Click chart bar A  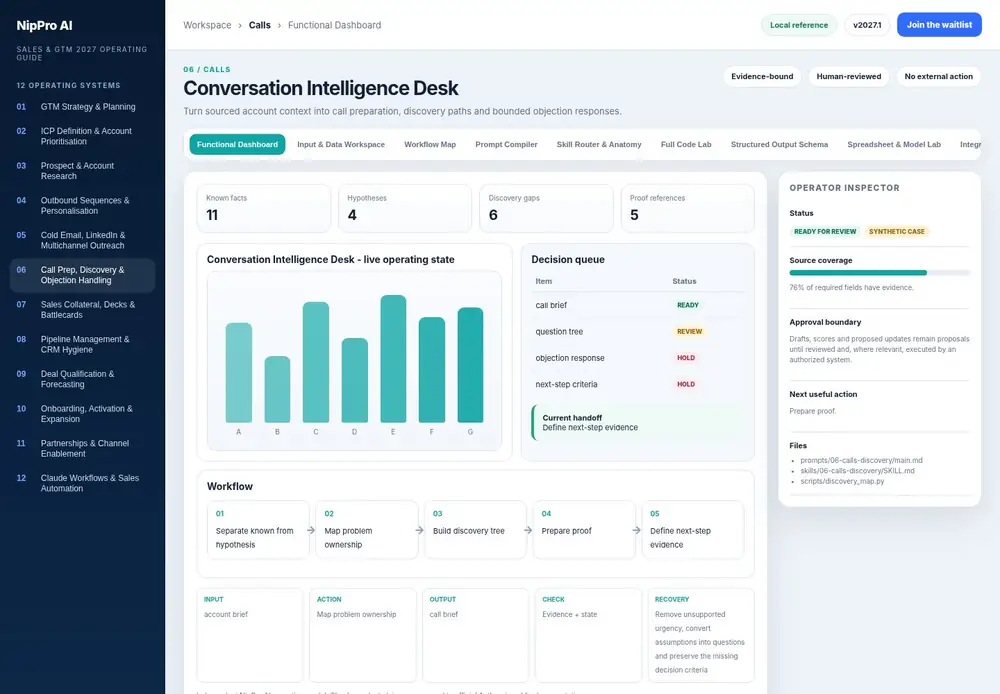click(x=239, y=373)
